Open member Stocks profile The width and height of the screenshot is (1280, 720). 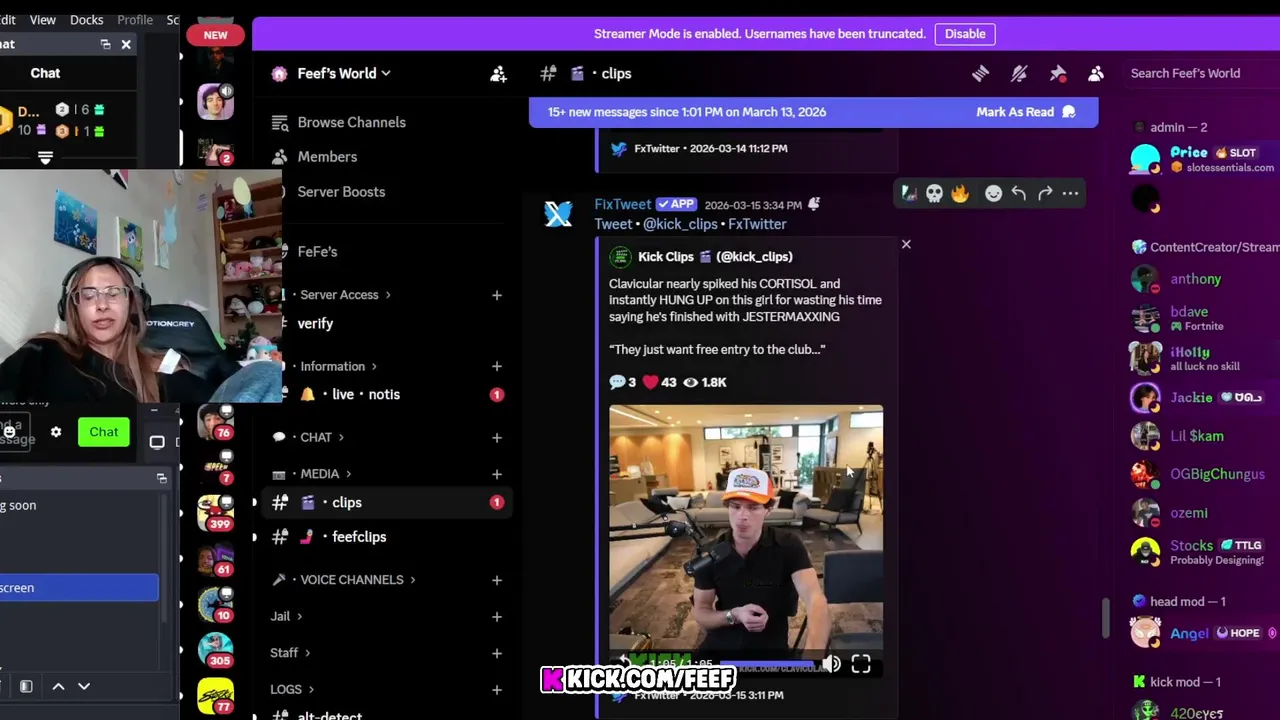click(1202, 552)
